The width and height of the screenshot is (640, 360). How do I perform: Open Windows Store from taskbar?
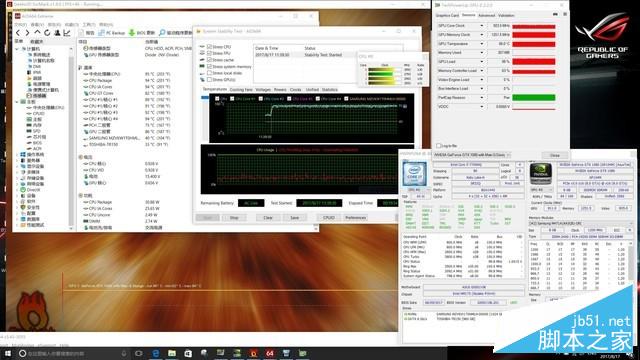click(188, 353)
